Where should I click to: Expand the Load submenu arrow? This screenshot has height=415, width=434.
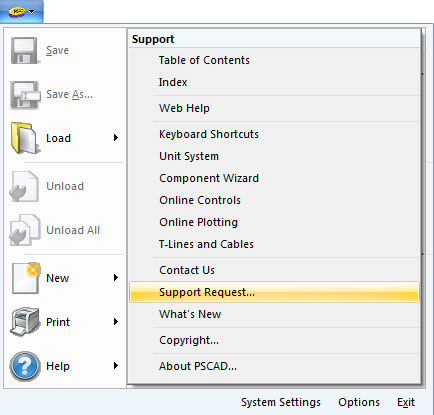pos(116,138)
